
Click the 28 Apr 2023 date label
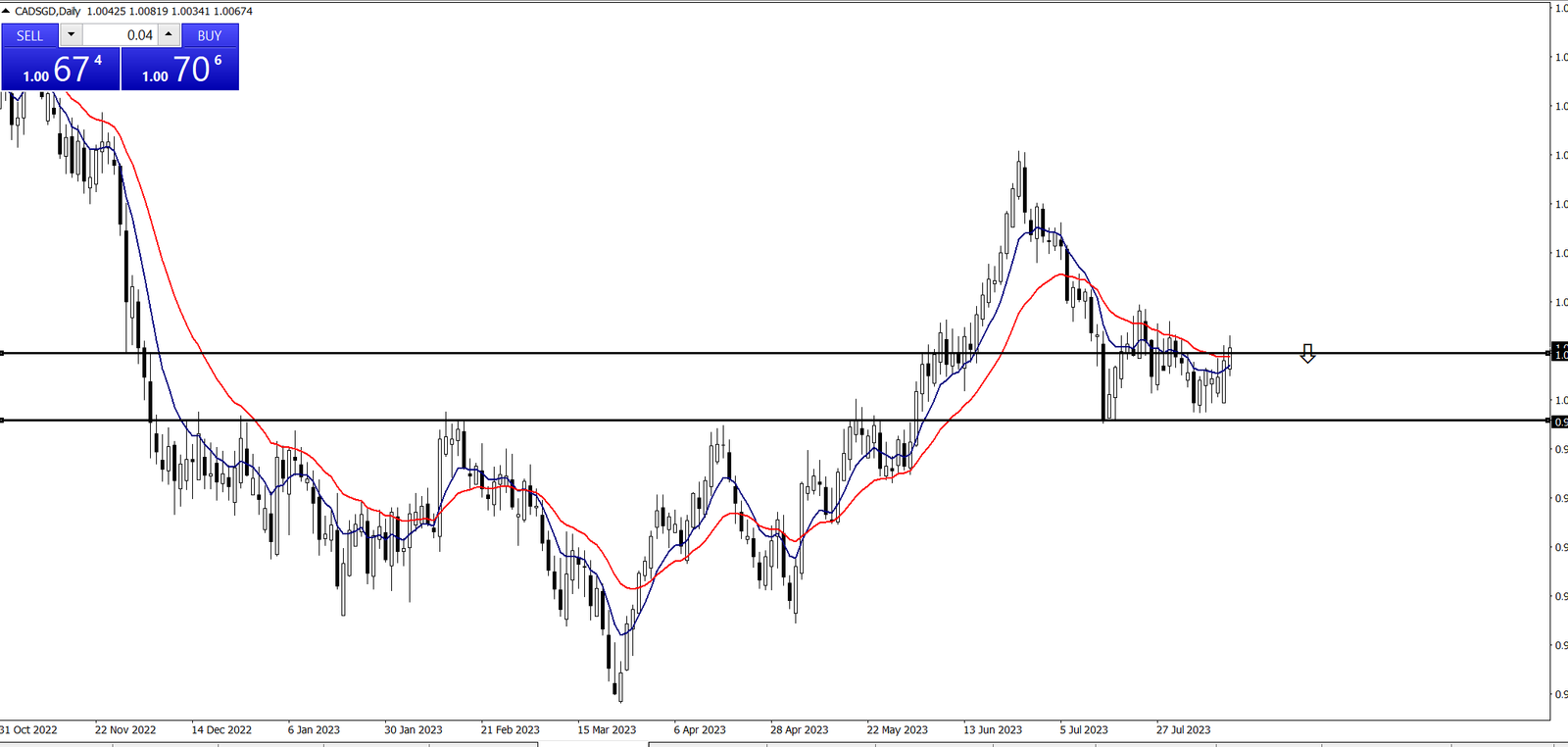[x=799, y=729]
